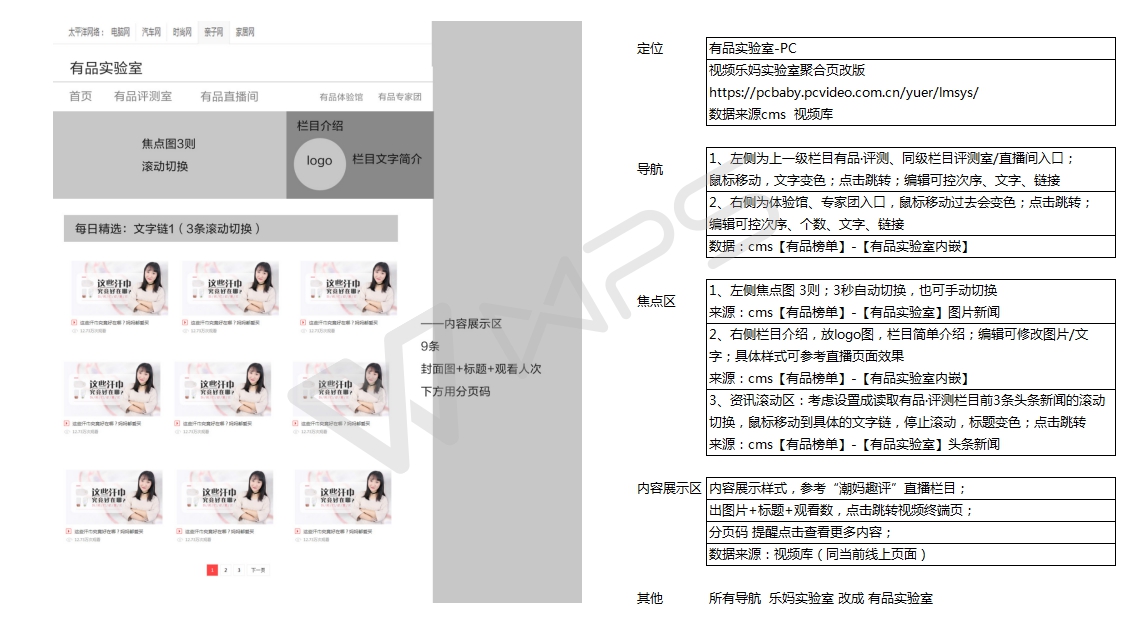Screen dimensions: 1133x627
Task: Select 电脑网 in the top network bar
Action: (120, 33)
